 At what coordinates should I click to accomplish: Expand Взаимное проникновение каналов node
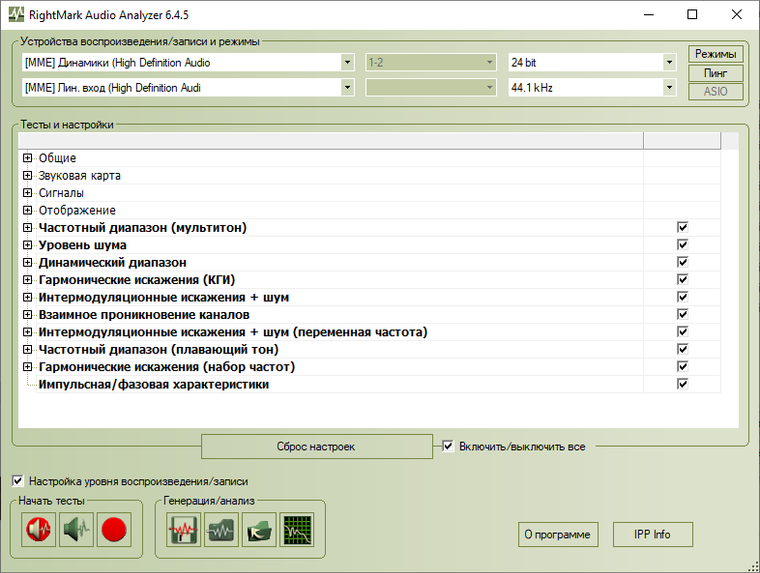(x=28, y=315)
